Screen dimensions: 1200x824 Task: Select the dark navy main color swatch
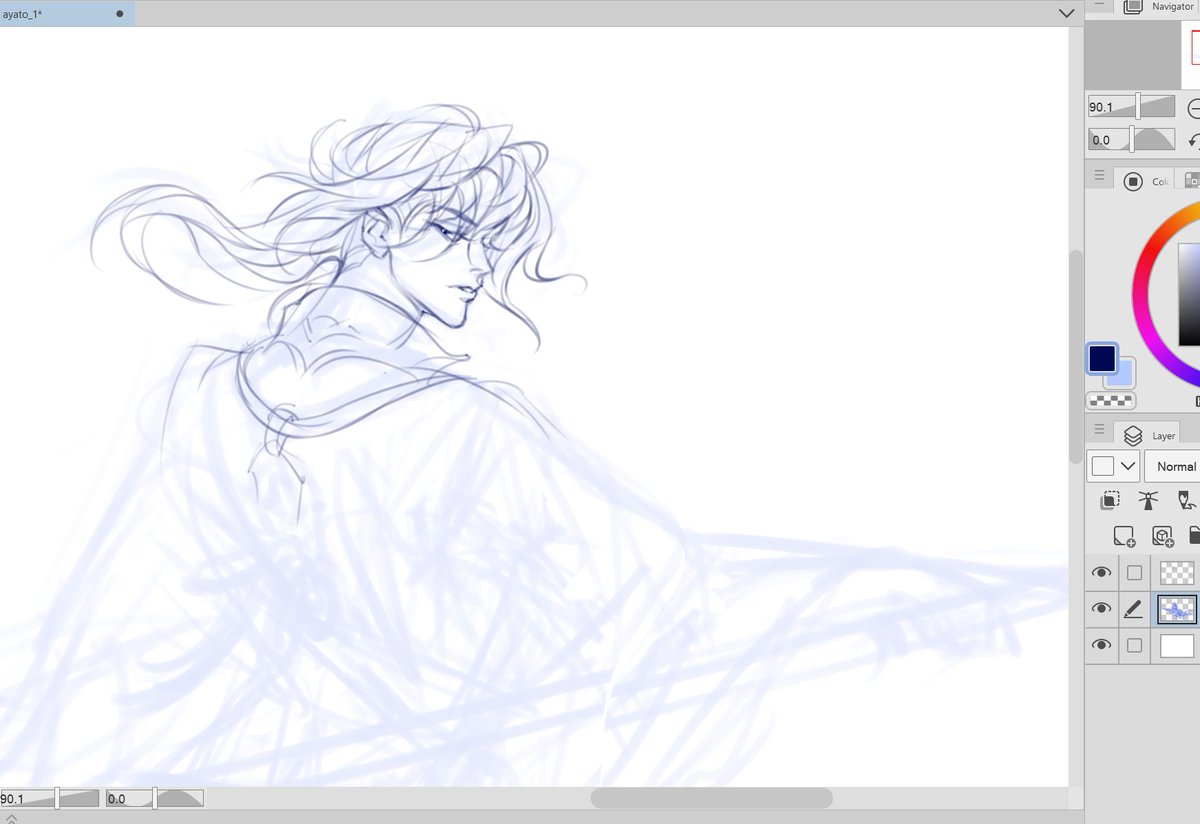point(1102,358)
